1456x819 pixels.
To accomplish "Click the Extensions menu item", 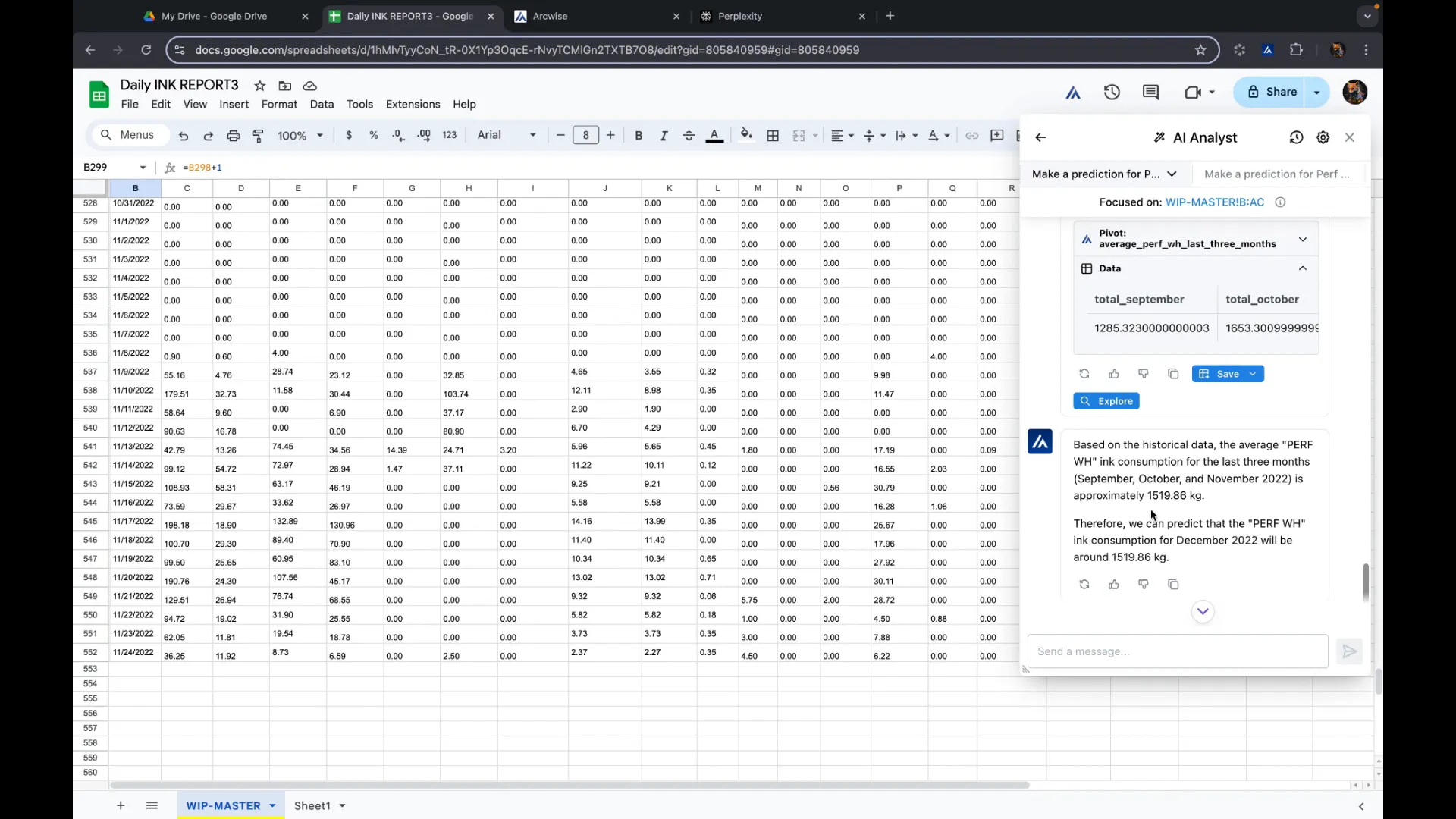I will pos(415,104).
